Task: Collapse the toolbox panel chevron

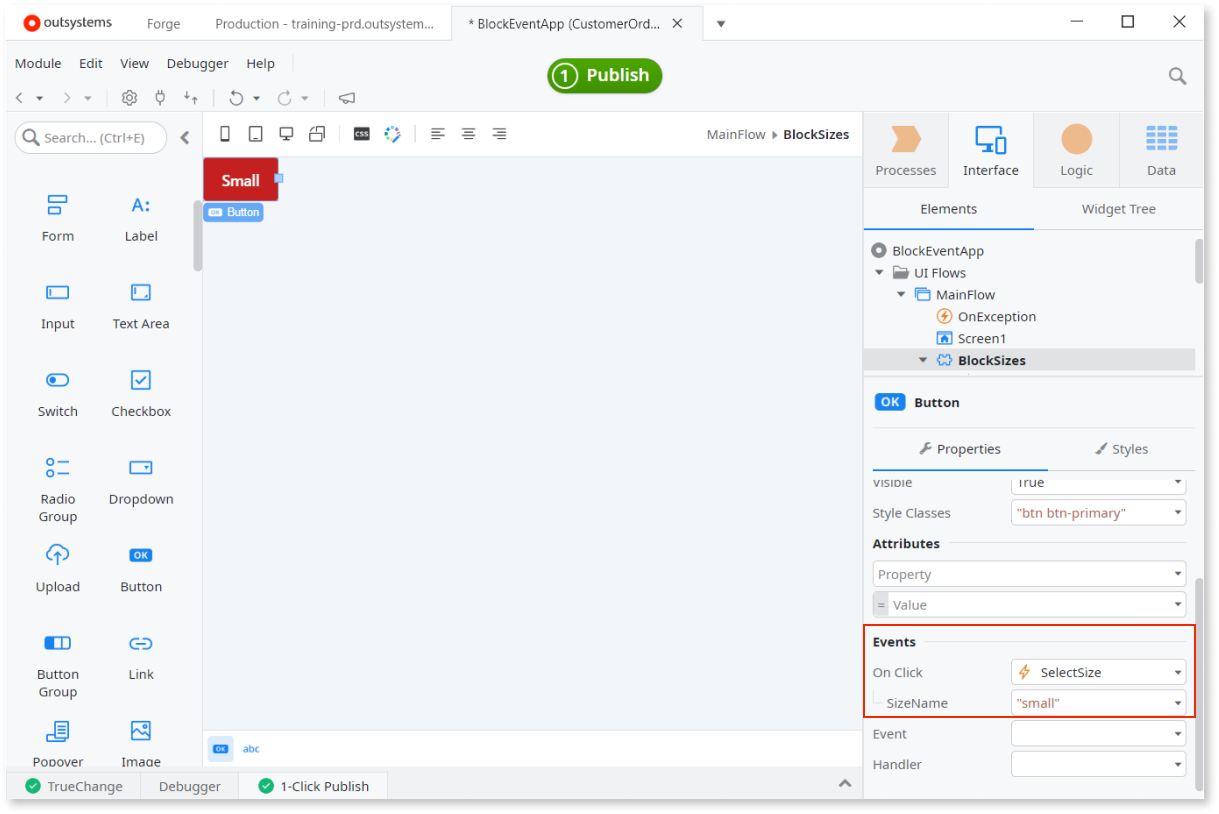Action: [185, 138]
